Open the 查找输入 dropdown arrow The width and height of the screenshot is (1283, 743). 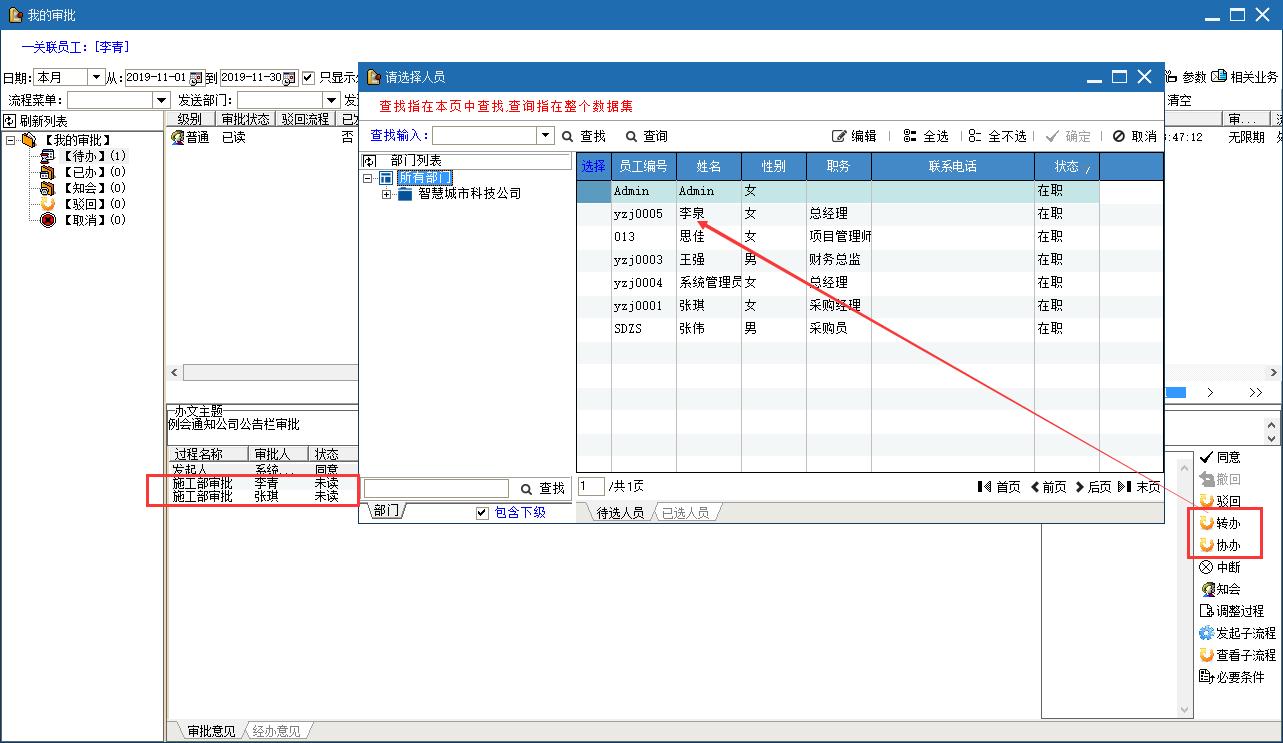545,136
